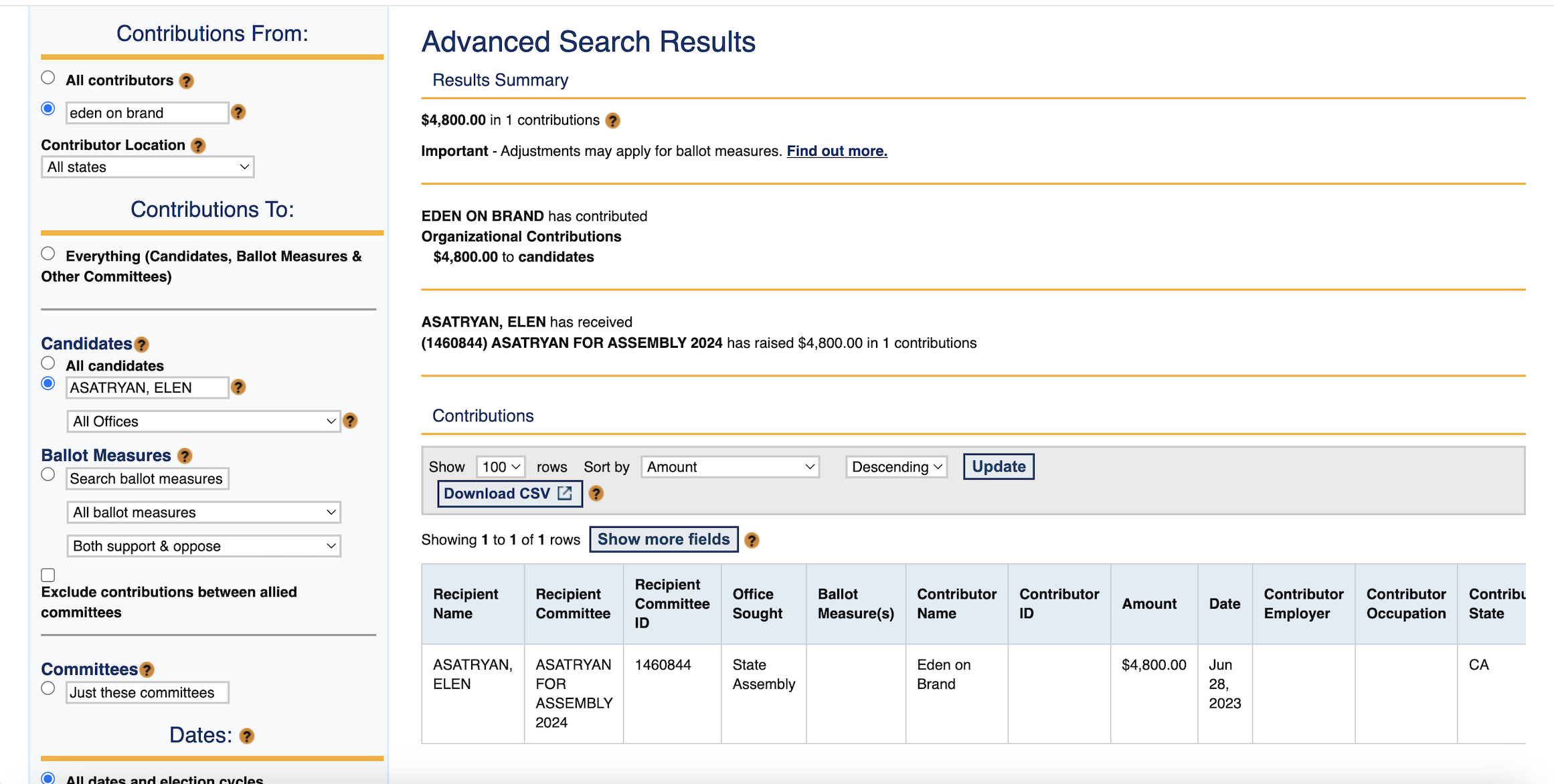Viewport: 1554px width, 784px height.
Task: Select the All contributors radio button
Action: pyautogui.click(x=48, y=78)
